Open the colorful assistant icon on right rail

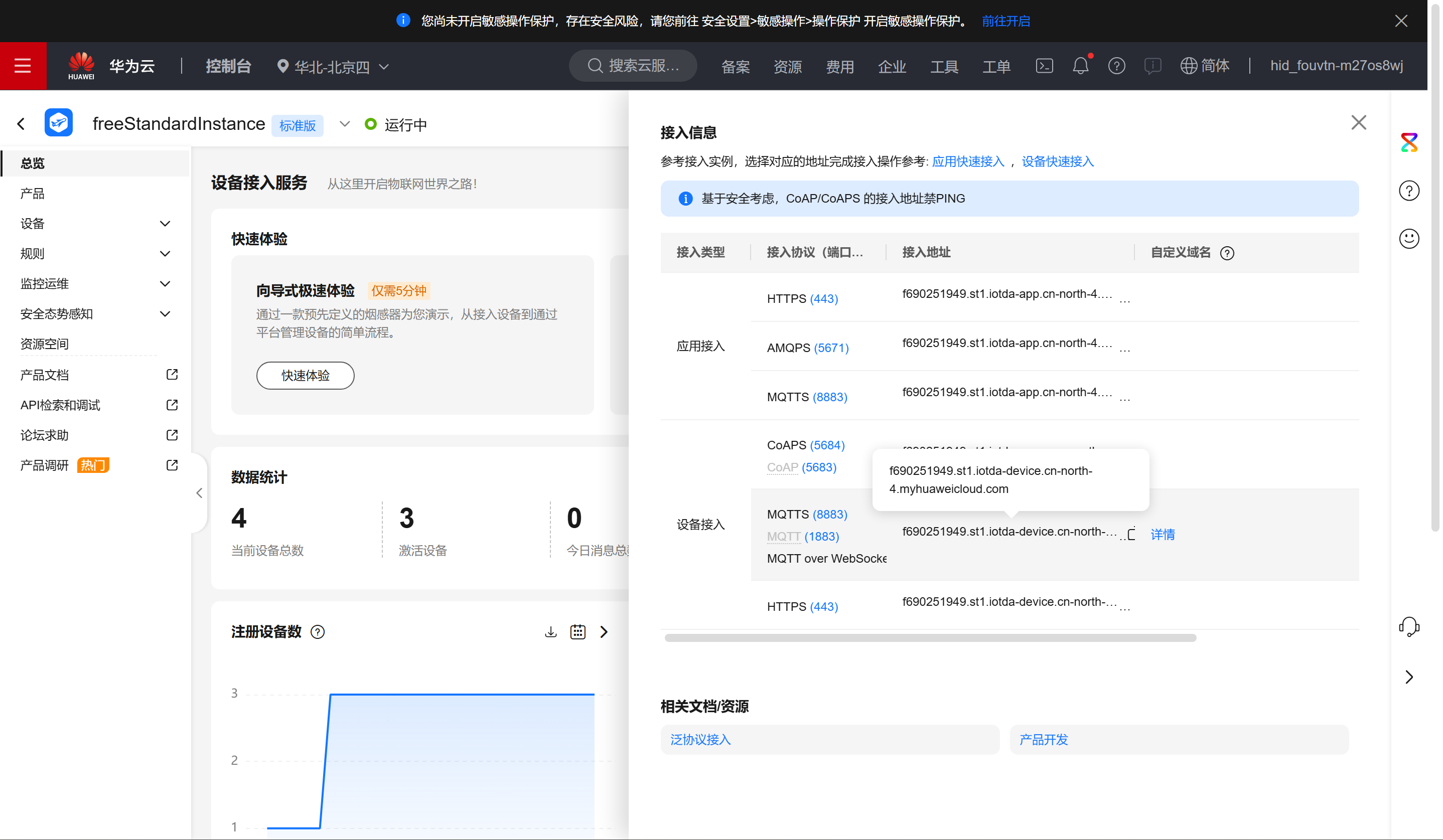click(x=1409, y=142)
